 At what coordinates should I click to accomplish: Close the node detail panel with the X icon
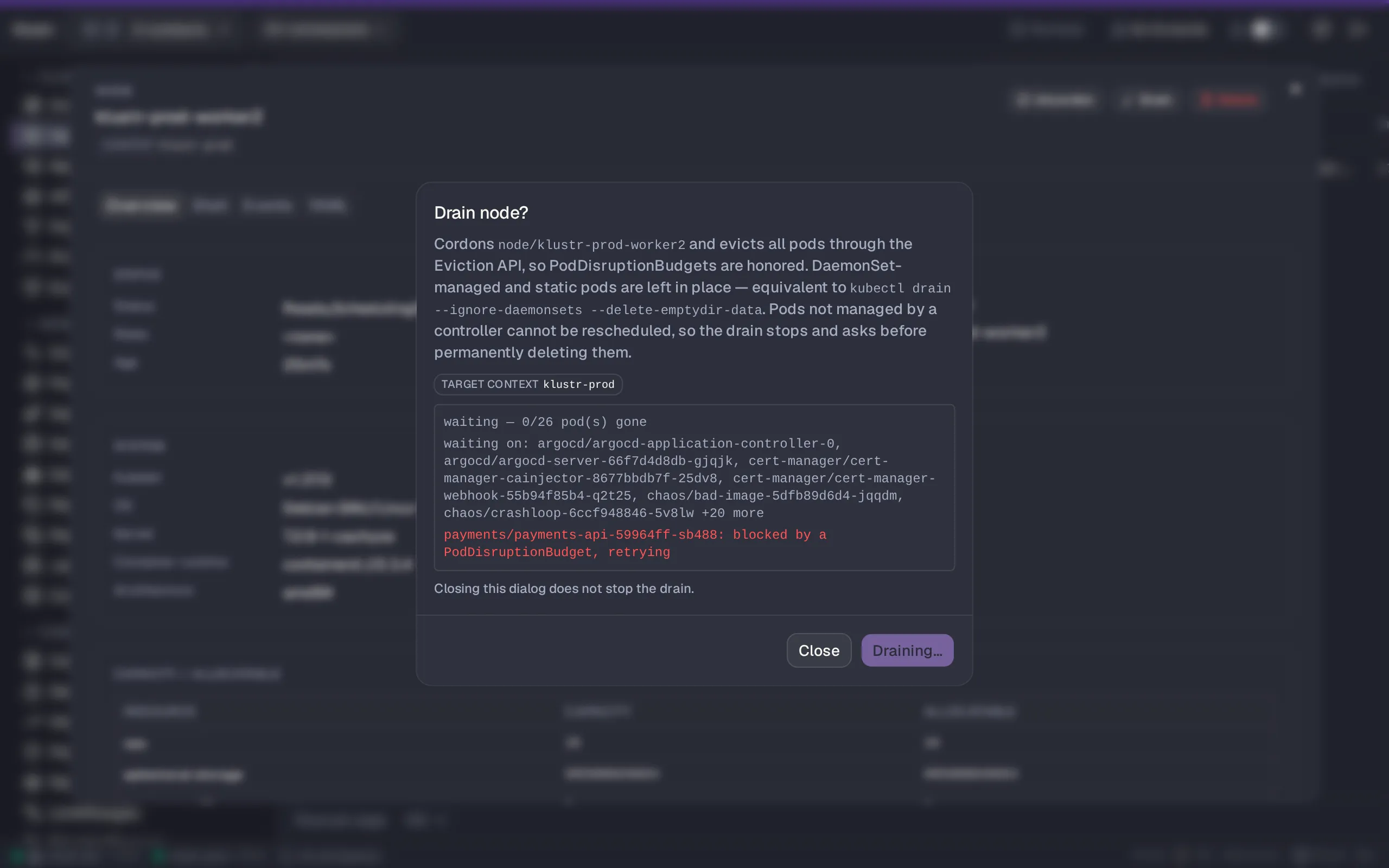pos(1296,89)
